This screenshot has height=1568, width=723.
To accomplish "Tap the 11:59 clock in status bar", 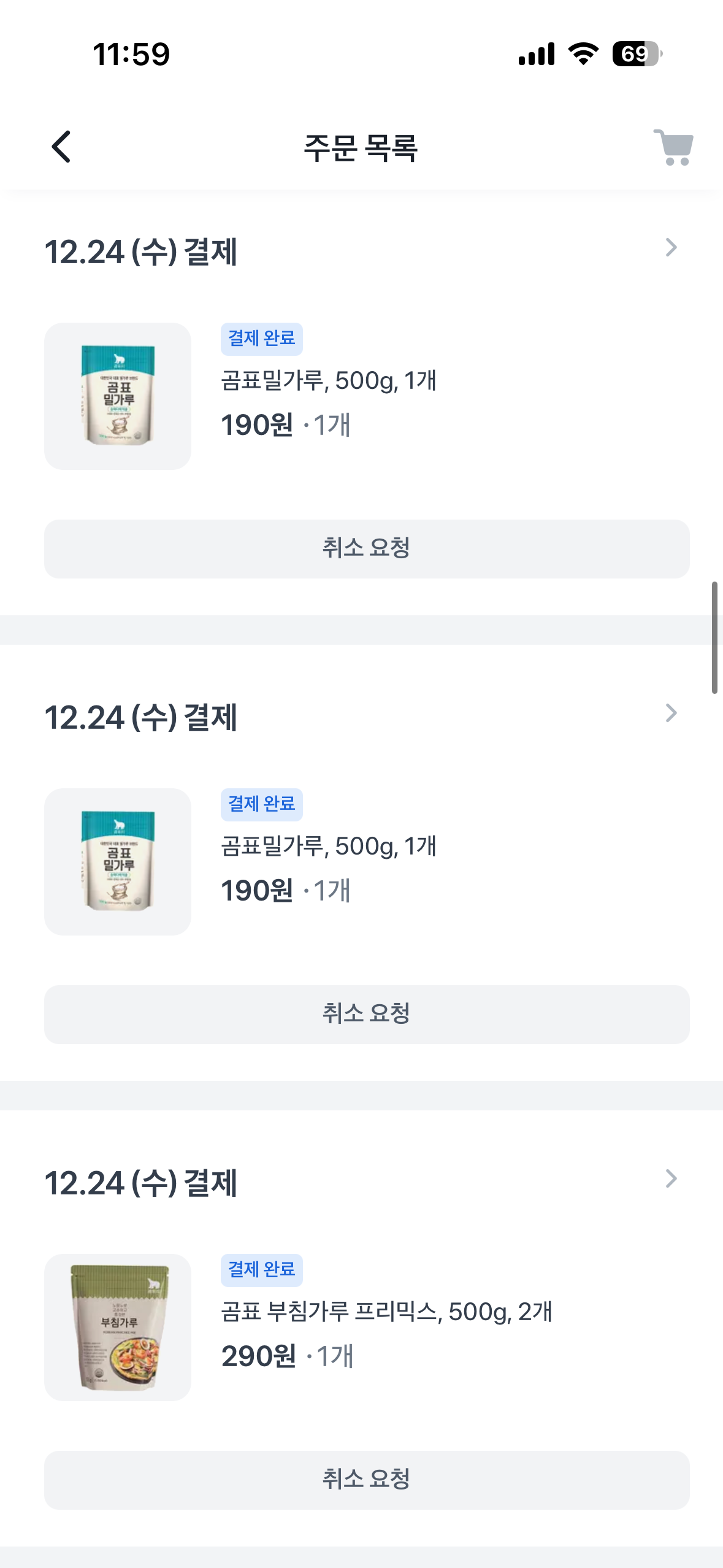I will pos(131,54).
